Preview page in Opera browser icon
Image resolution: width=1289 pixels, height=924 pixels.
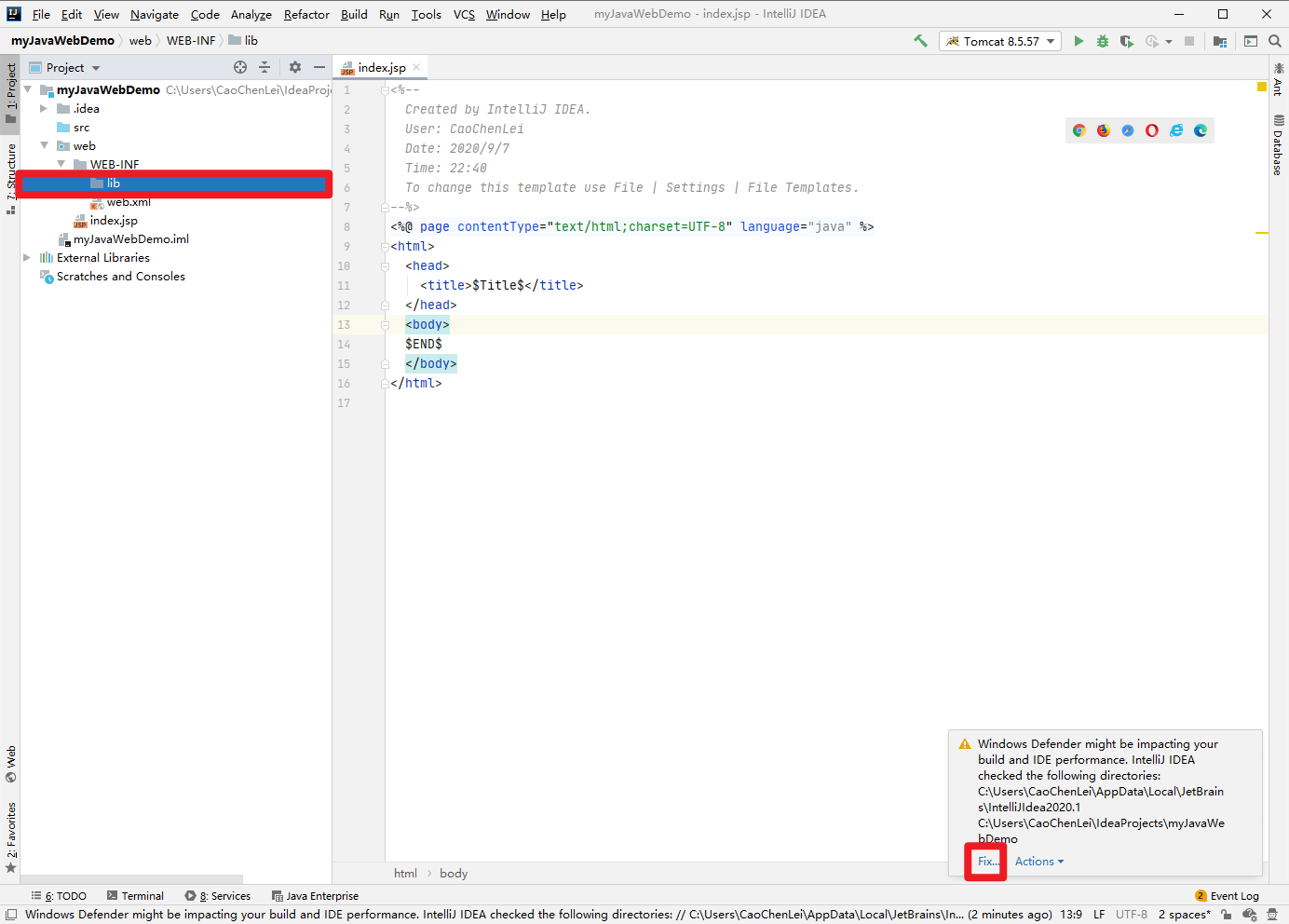1152,130
